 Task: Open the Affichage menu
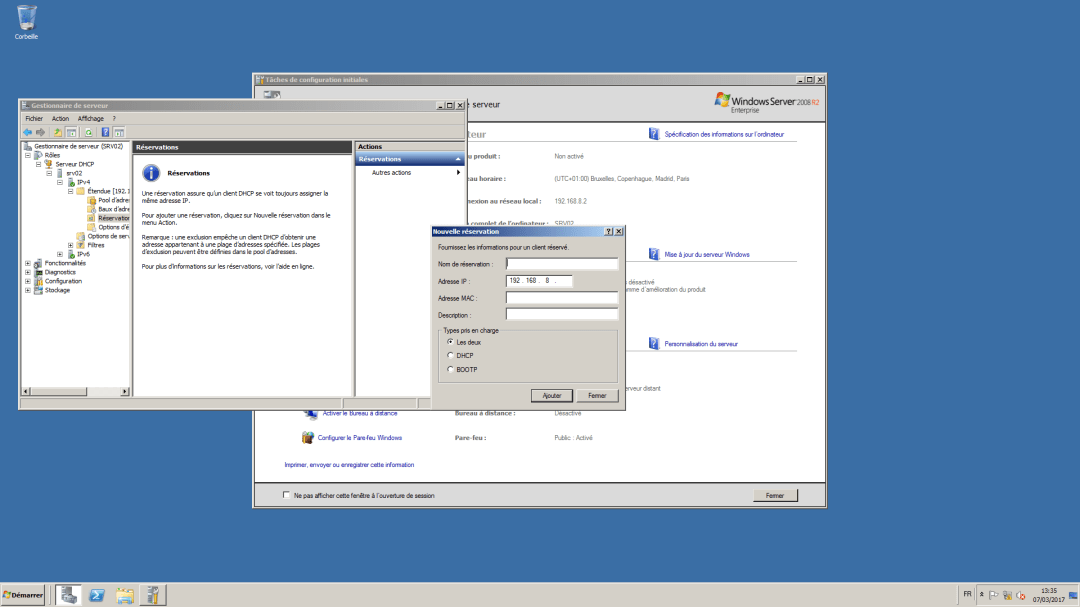coord(91,118)
